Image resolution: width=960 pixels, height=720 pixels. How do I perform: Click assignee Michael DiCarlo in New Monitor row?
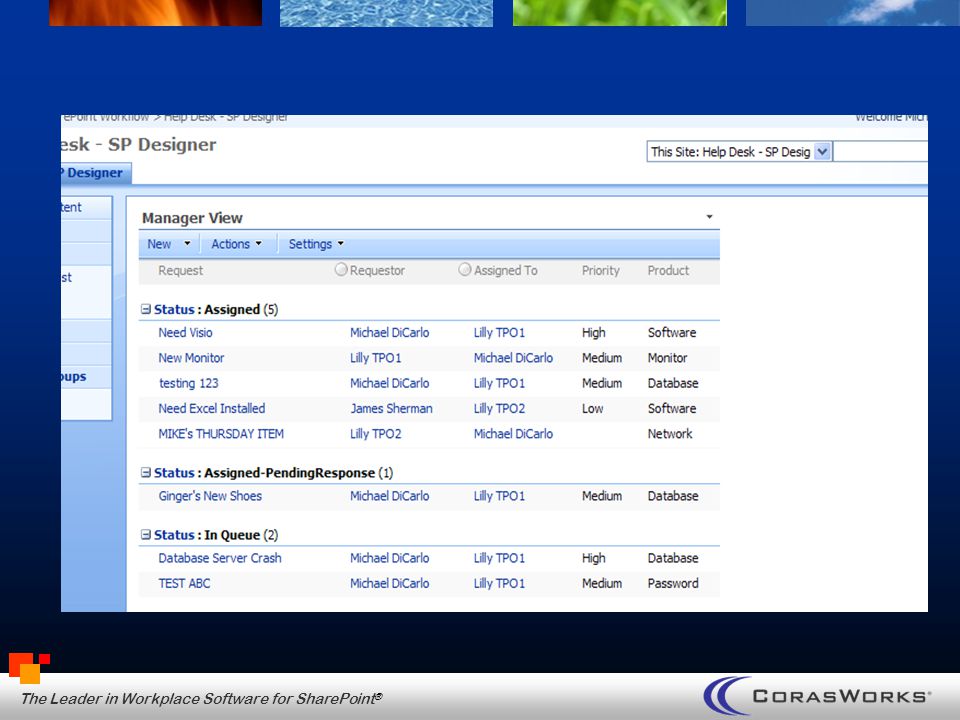pos(513,358)
